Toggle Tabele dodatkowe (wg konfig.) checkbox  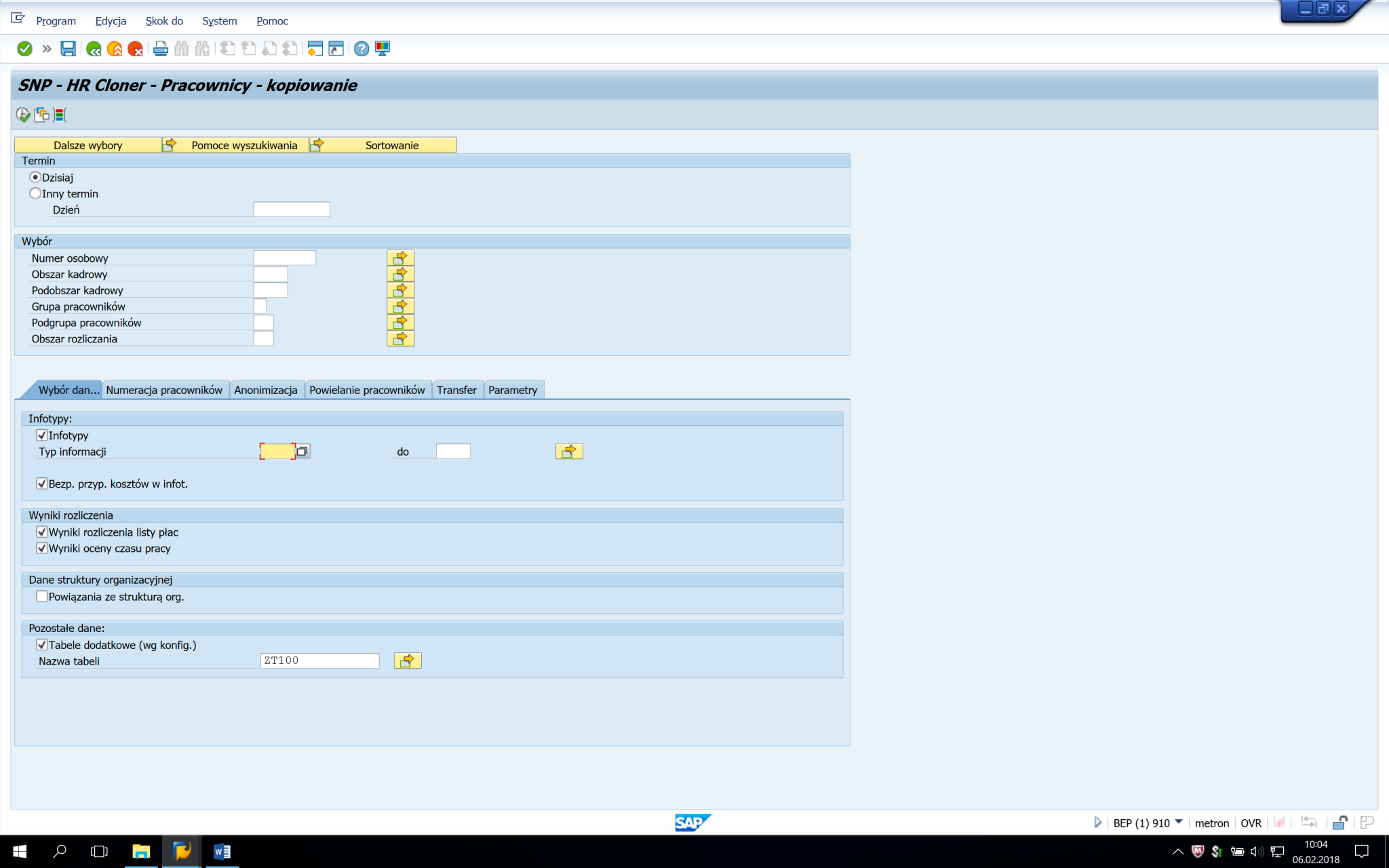tap(42, 645)
